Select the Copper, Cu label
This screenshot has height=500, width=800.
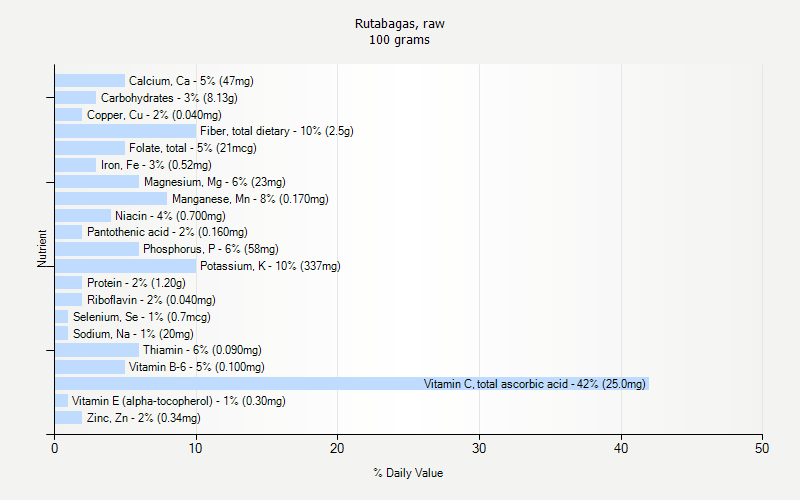point(154,115)
